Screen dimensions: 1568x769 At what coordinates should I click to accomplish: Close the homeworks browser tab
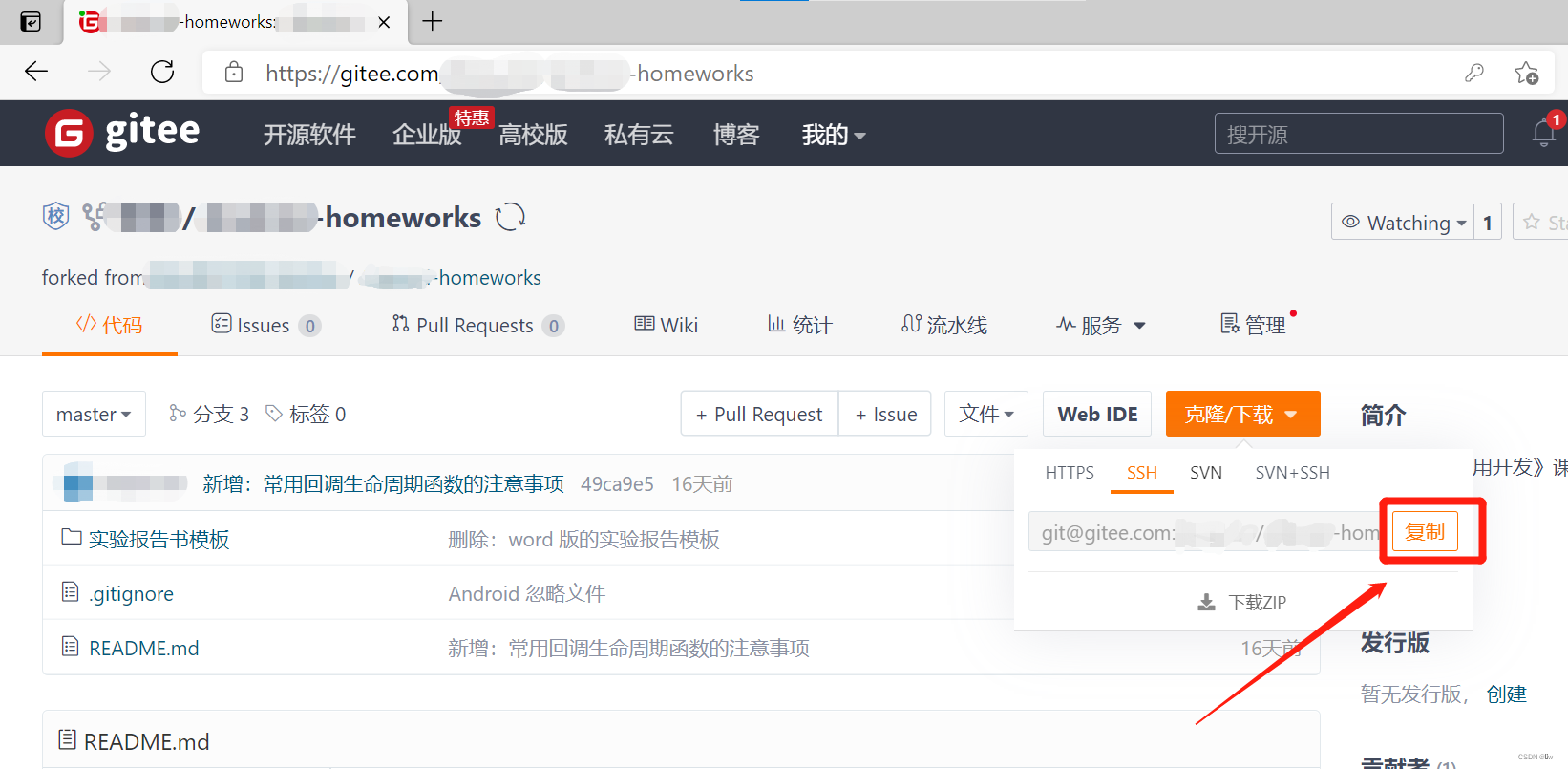[x=384, y=22]
